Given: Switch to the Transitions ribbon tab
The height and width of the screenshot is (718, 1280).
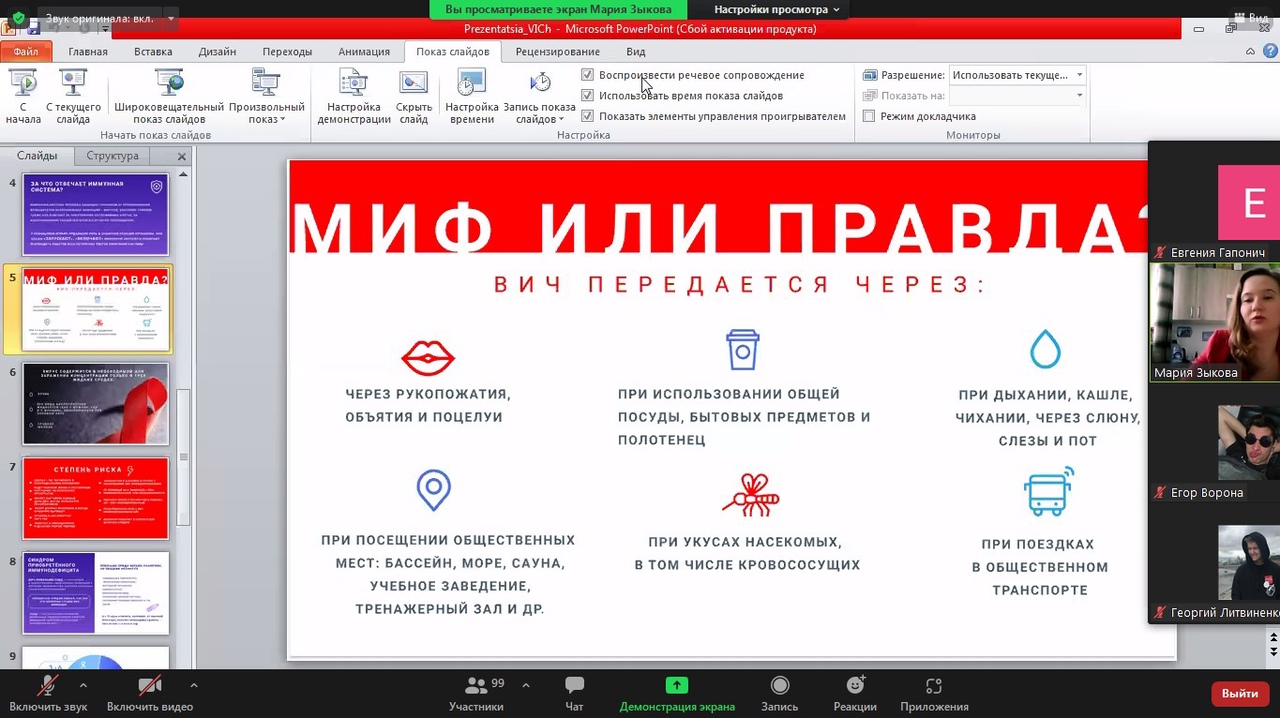Looking at the screenshot, I should point(287,52).
